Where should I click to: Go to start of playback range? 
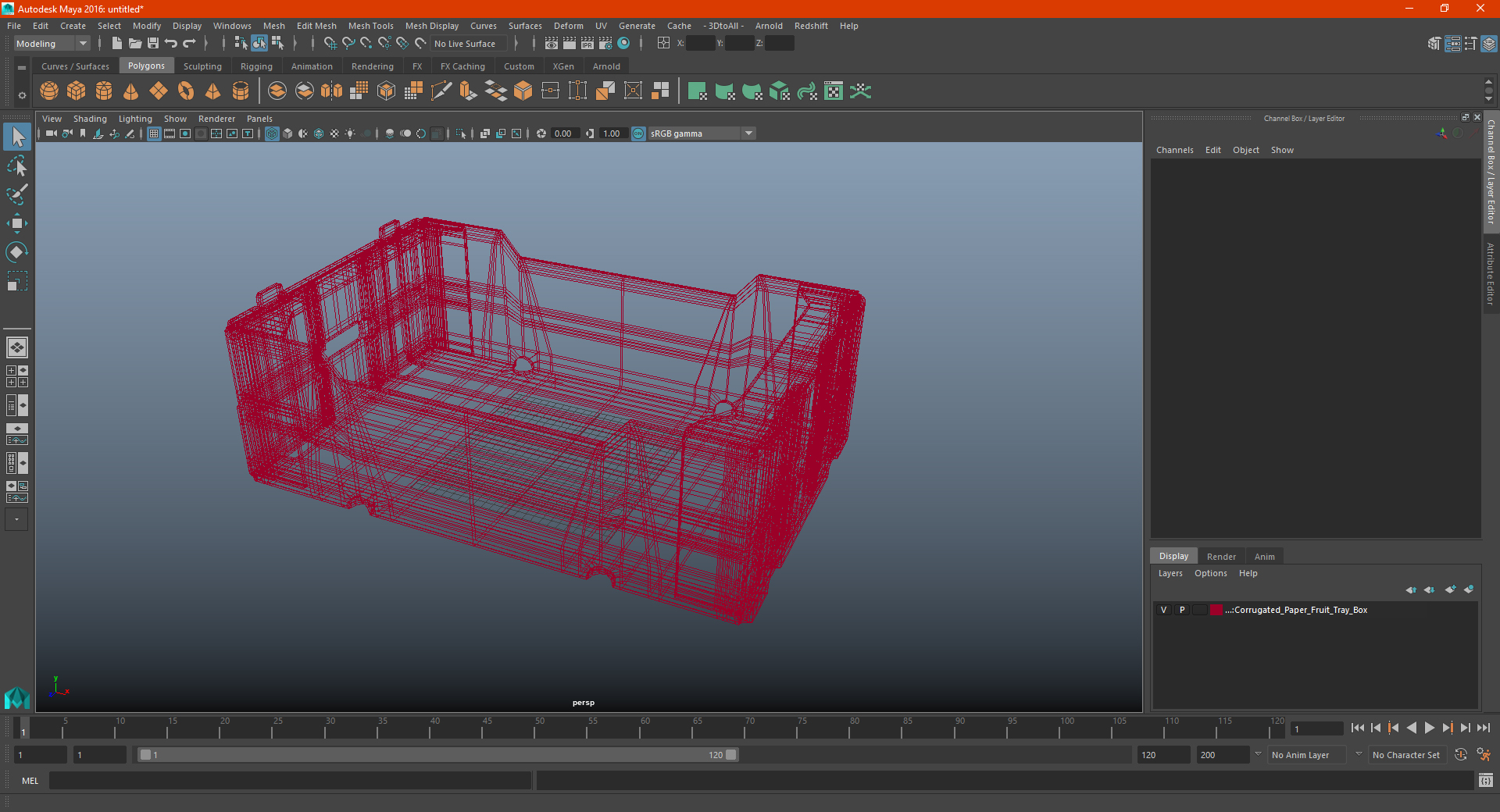pos(1358,728)
